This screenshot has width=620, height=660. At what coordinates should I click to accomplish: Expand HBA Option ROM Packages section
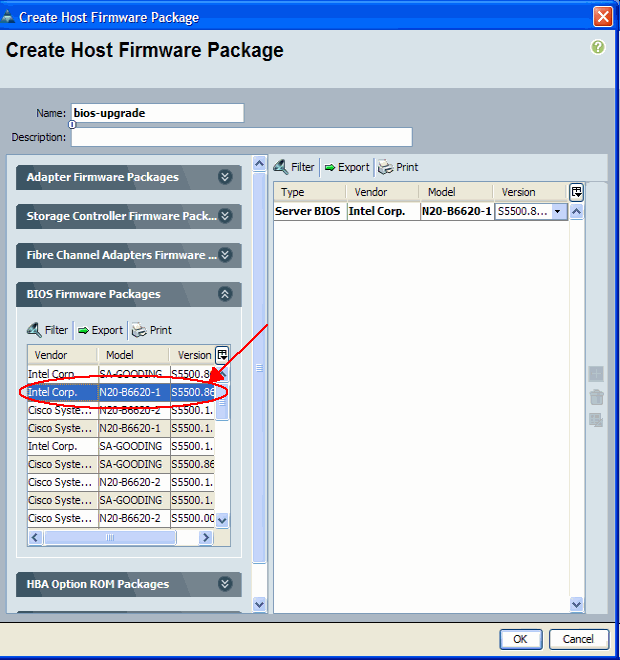click(x=225, y=584)
